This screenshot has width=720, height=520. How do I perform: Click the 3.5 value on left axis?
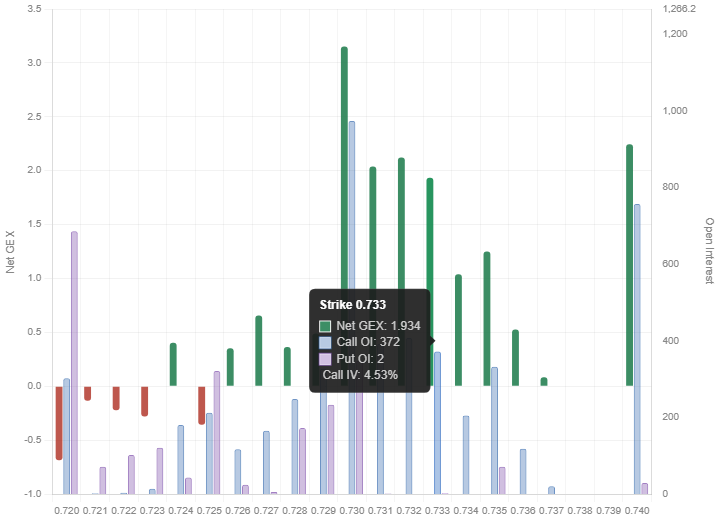point(34,9)
